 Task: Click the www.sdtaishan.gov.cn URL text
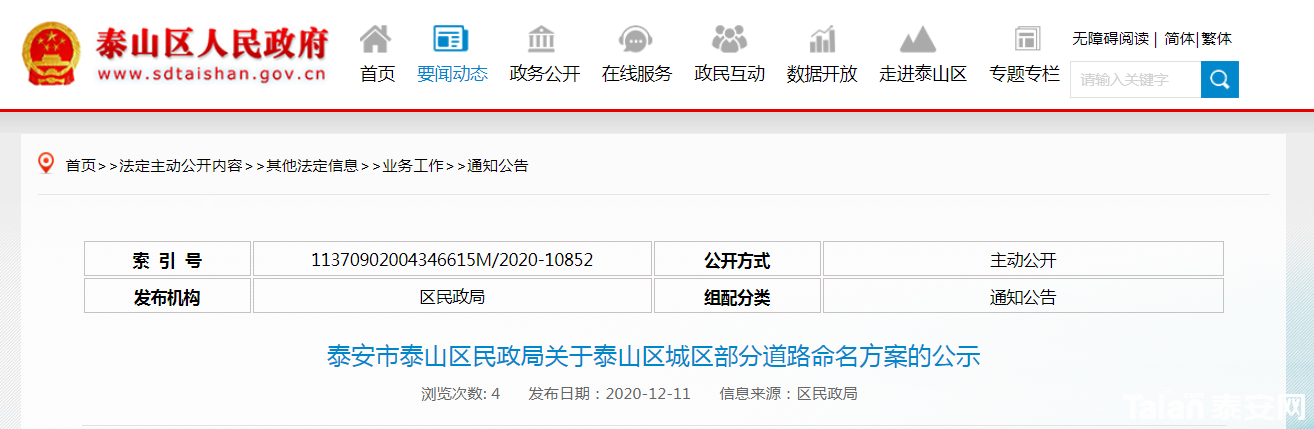pyautogui.click(x=212, y=75)
